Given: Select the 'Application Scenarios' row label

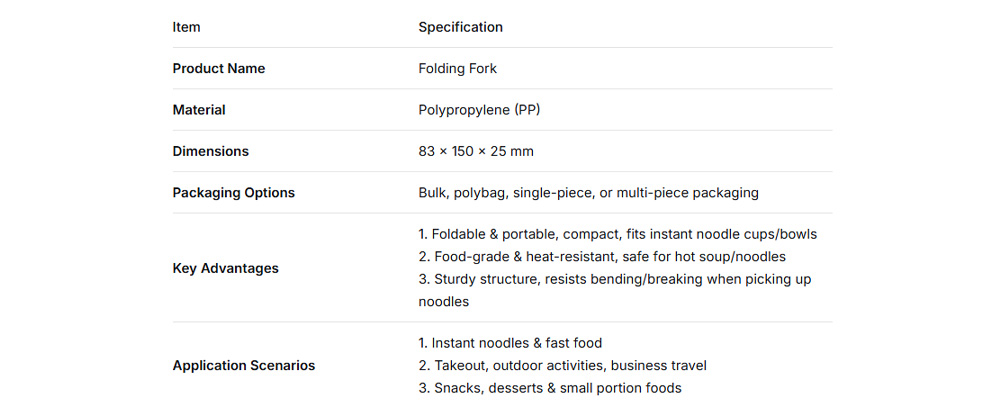Looking at the screenshot, I should [x=243, y=366].
